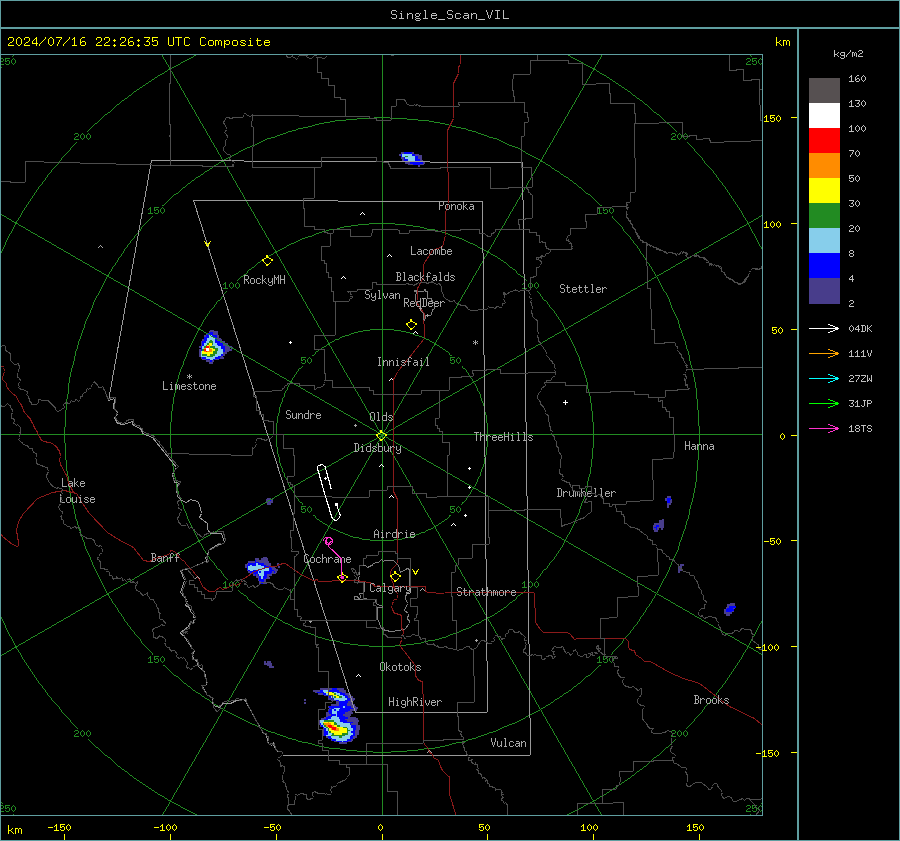Select the yellow diamond marker below RedDeer
The width and height of the screenshot is (900, 841).
pos(411,325)
